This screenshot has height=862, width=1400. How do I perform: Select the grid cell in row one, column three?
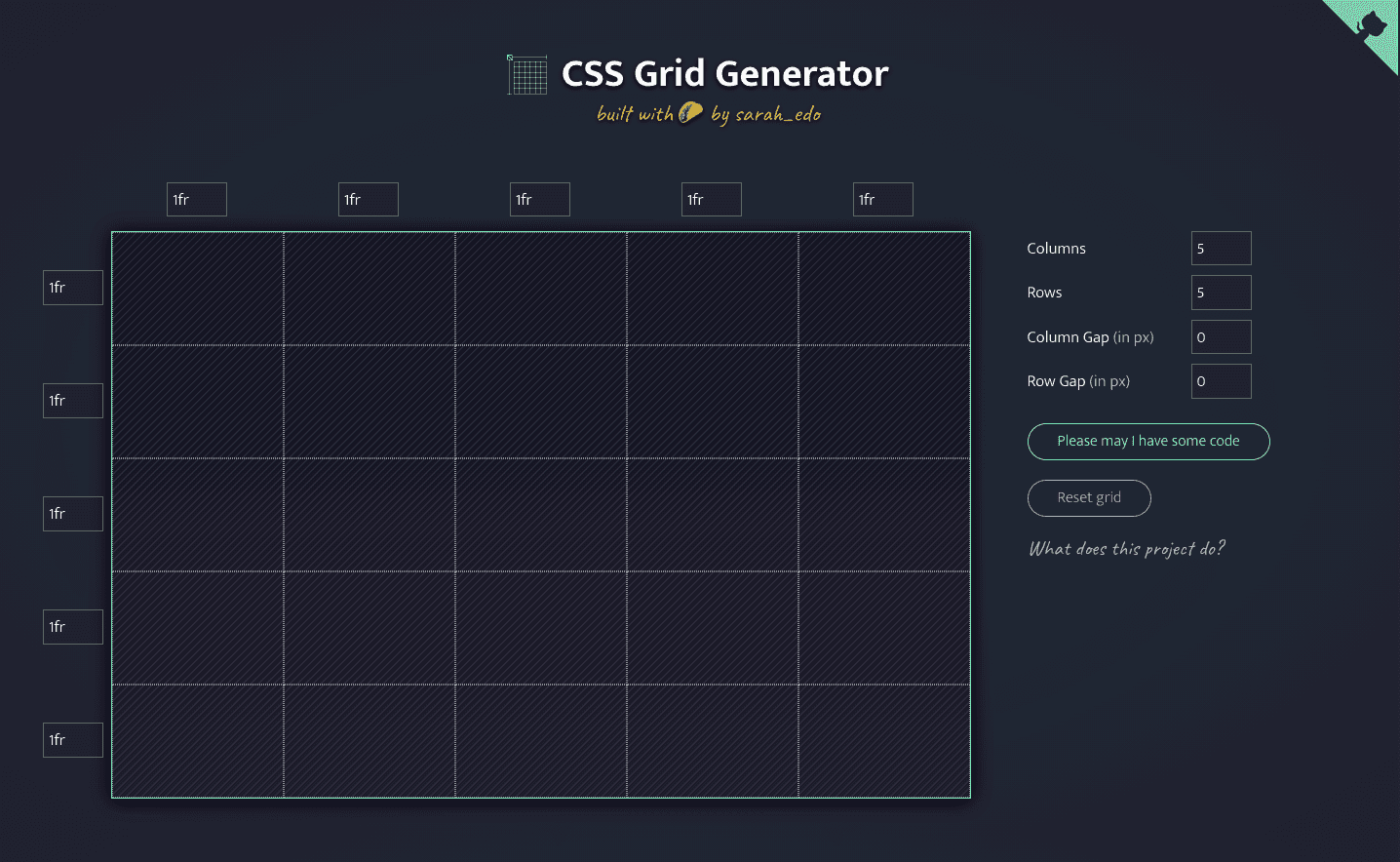coord(541,289)
